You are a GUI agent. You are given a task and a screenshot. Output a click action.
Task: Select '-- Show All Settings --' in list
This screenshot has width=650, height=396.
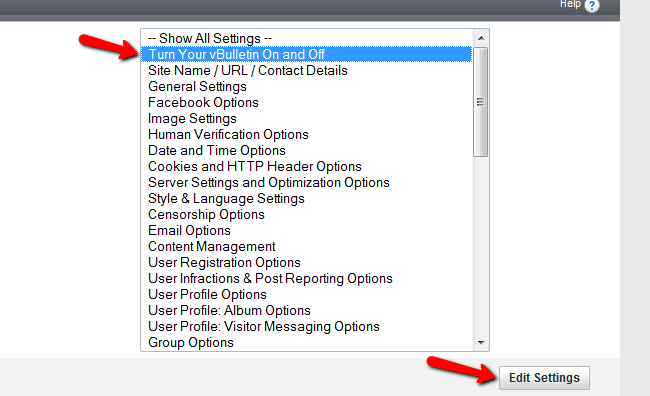pos(306,38)
